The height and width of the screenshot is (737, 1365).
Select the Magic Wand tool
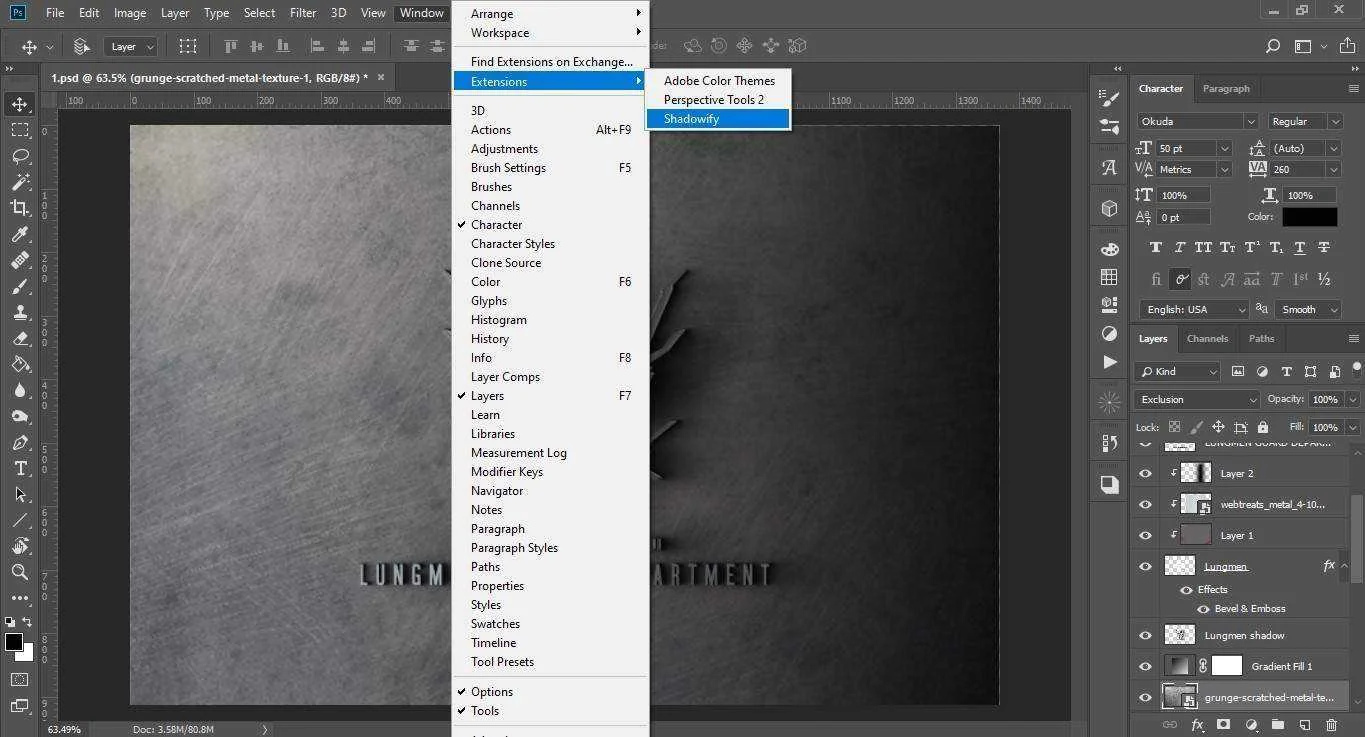(x=20, y=182)
